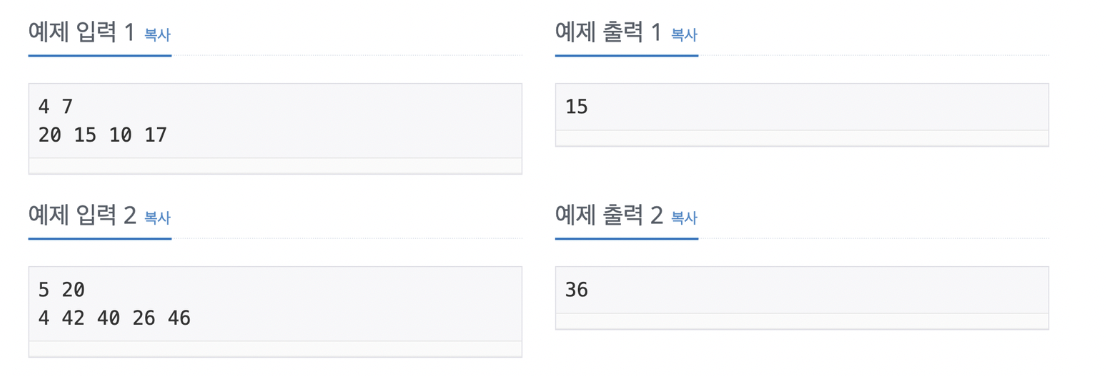Copy example input 1 via 복사 link
This screenshot has width=1106, height=376.
coord(157,34)
